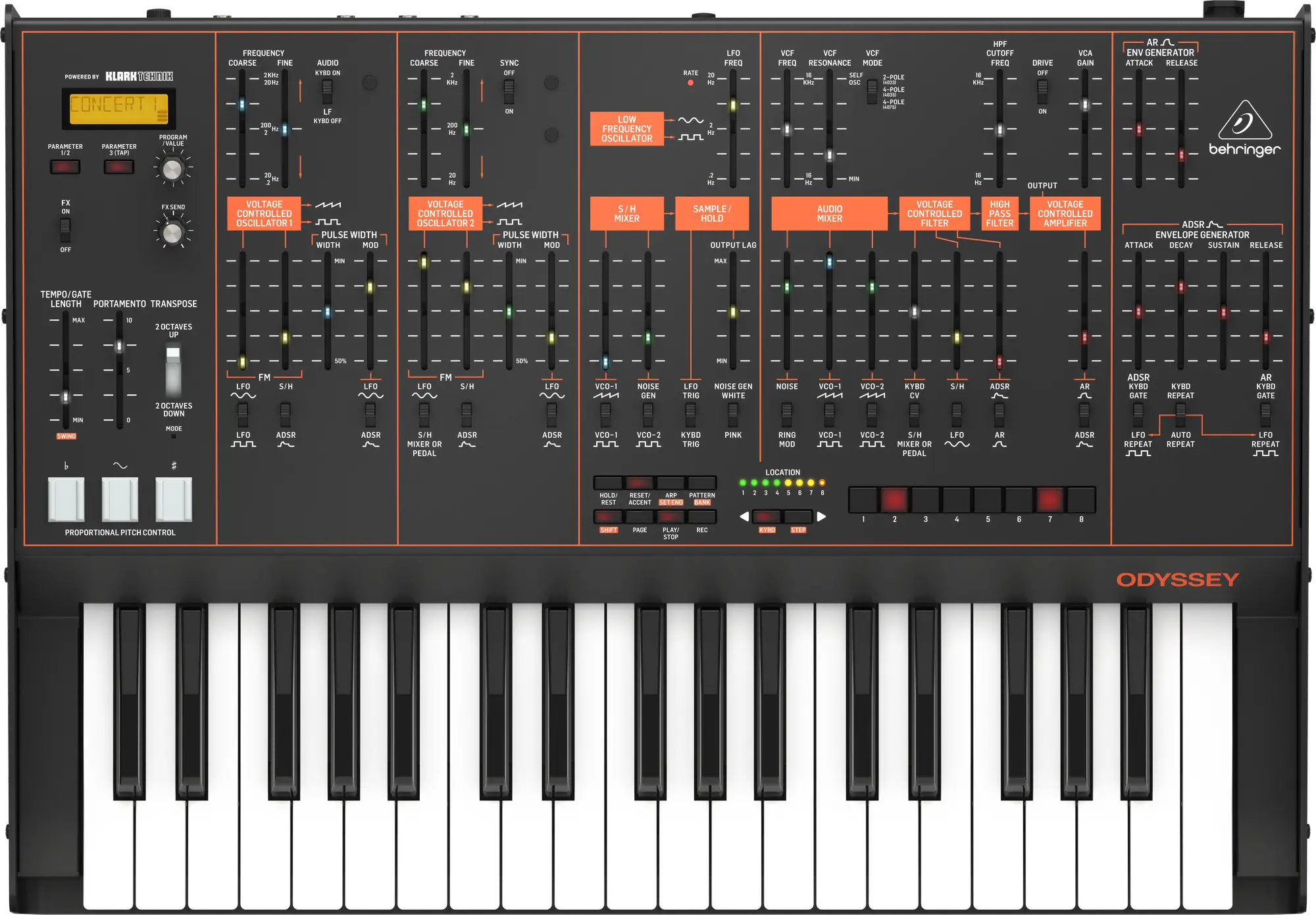Flip the KYBD REPEAT / AUTO REPEAT switch
Image resolution: width=1316 pixels, height=915 pixels.
(x=1180, y=415)
